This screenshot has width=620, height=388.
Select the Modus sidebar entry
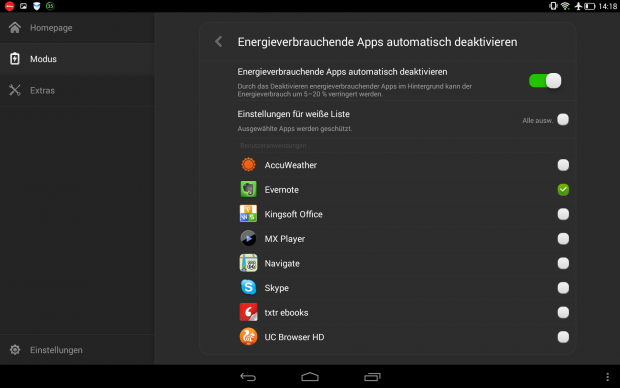(77, 59)
